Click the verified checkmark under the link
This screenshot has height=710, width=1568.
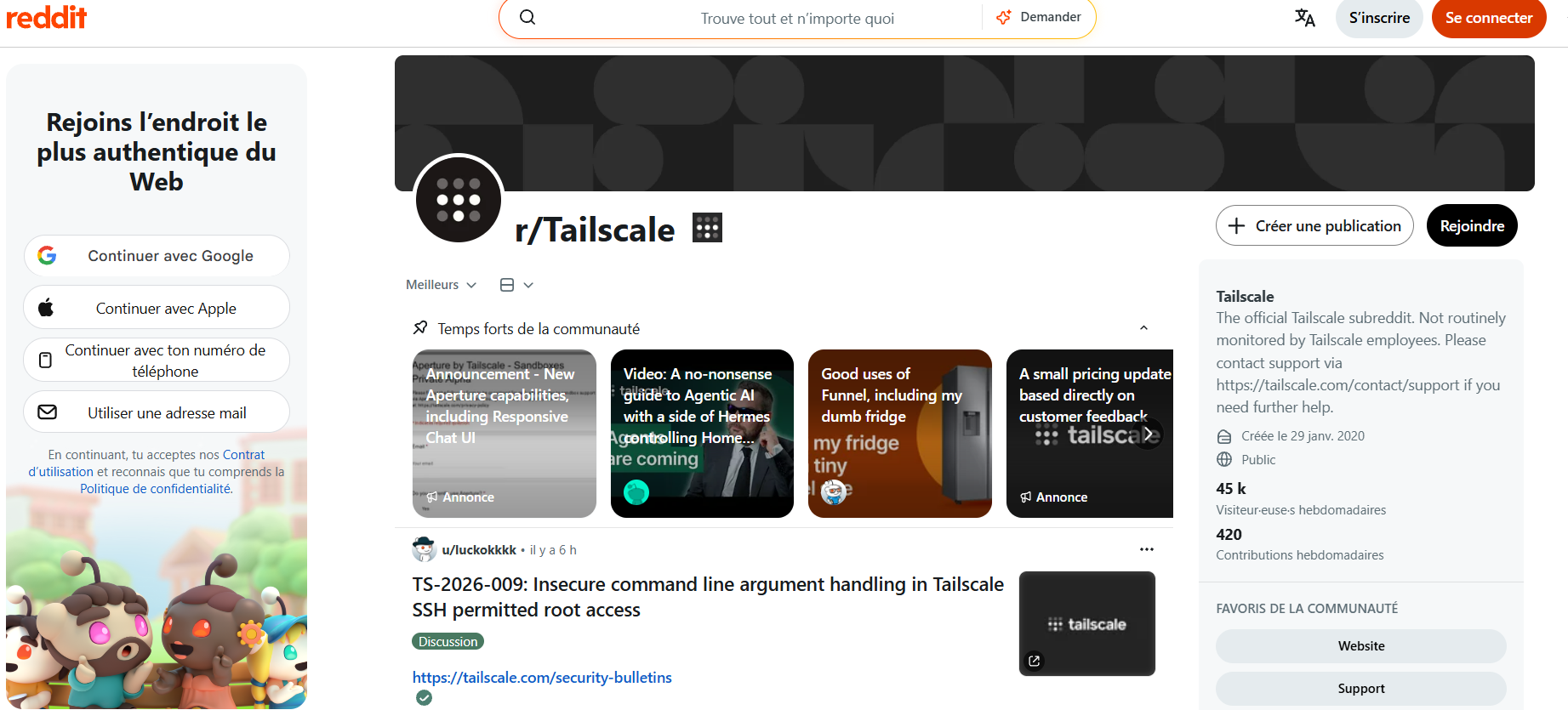(x=424, y=698)
